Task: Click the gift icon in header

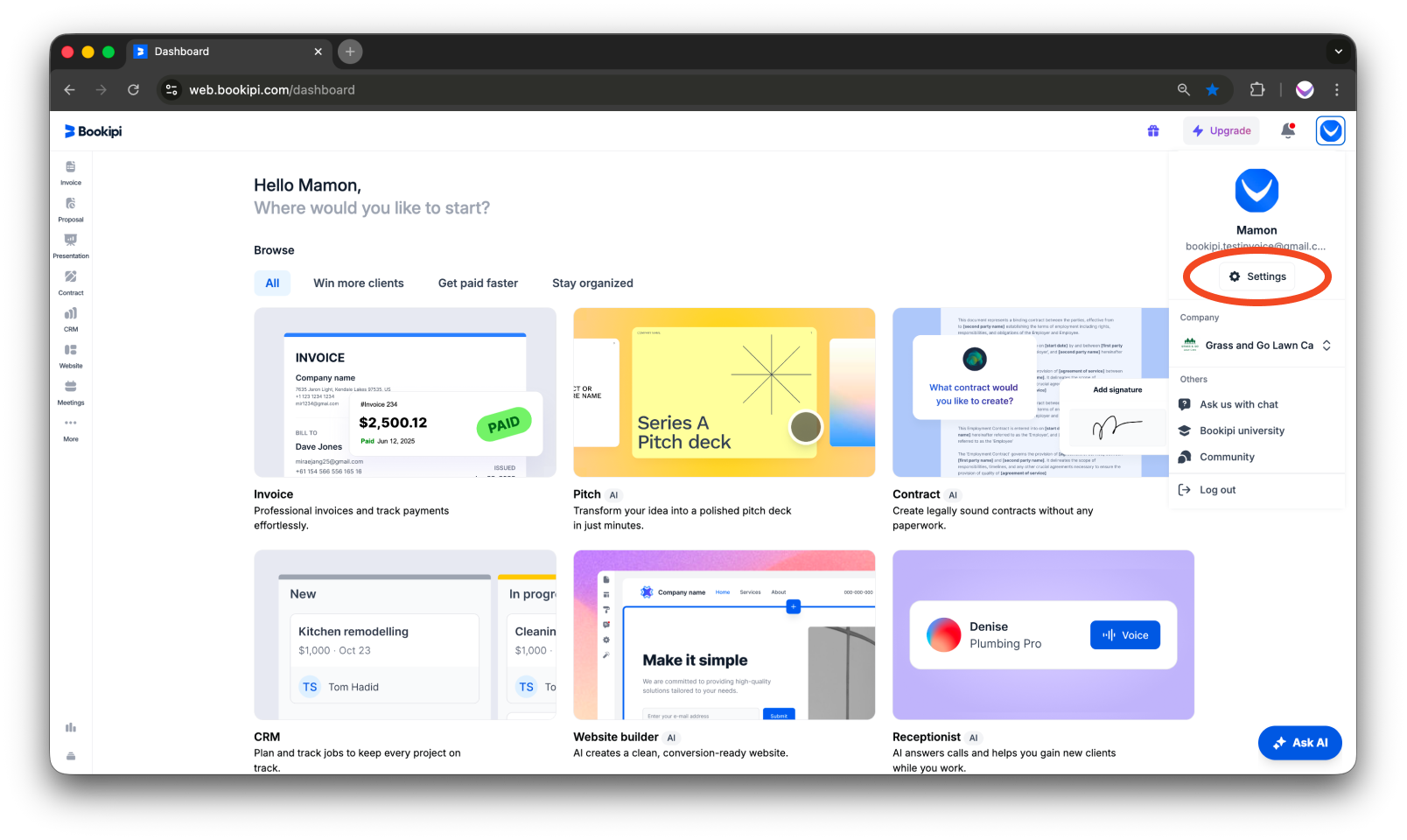Action: 1153,131
